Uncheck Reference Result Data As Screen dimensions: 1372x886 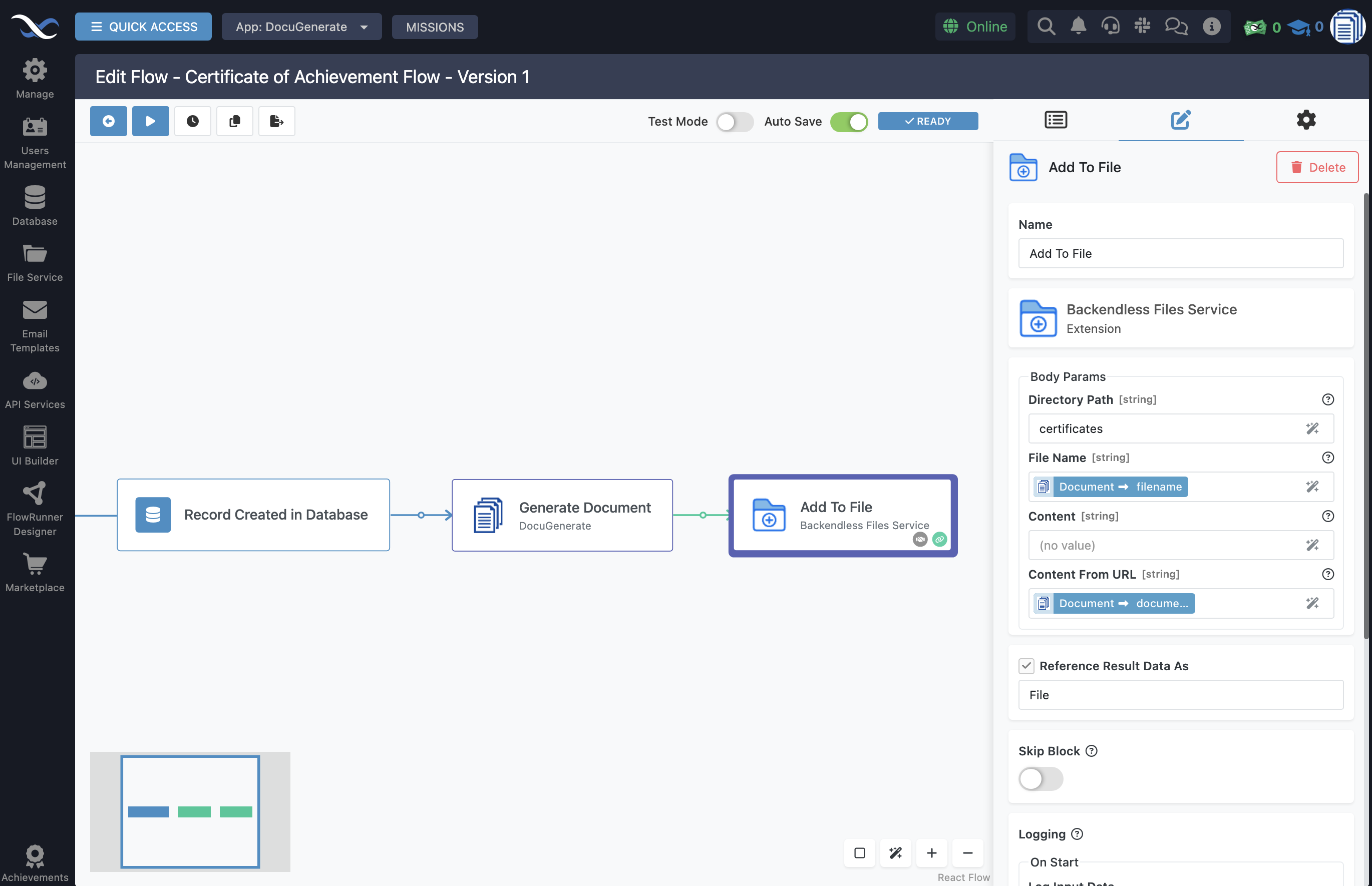pyautogui.click(x=1026, y=666)
